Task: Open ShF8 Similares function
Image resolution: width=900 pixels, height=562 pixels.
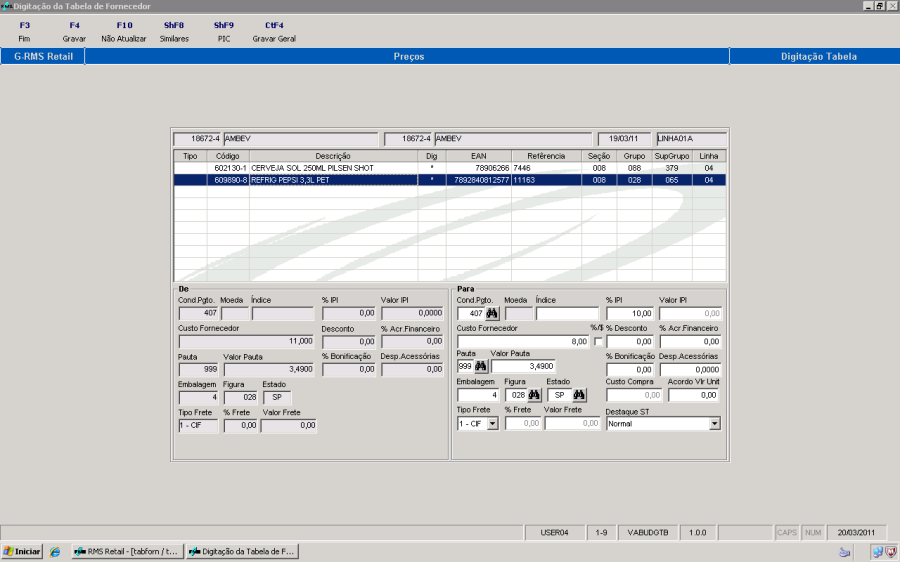Action: point(174,32)
